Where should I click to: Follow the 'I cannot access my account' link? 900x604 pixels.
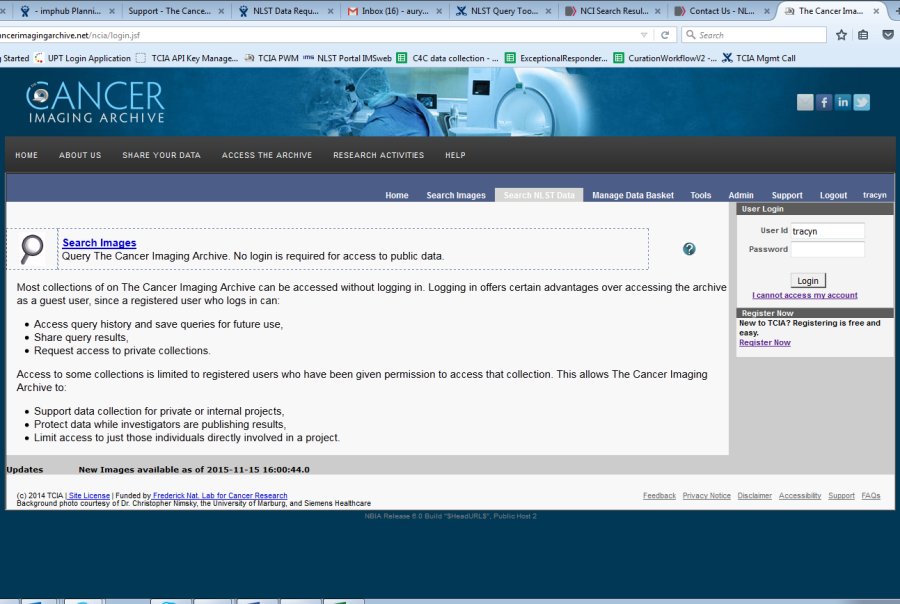click(x=805, y=295)
